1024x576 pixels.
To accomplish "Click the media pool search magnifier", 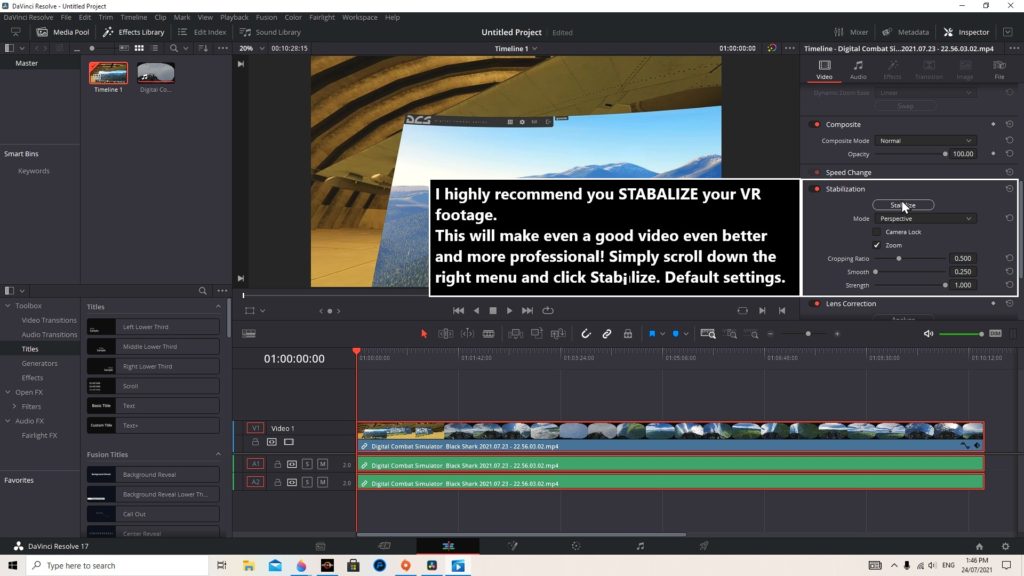I will pyautogui.click(x=174, y=48).
